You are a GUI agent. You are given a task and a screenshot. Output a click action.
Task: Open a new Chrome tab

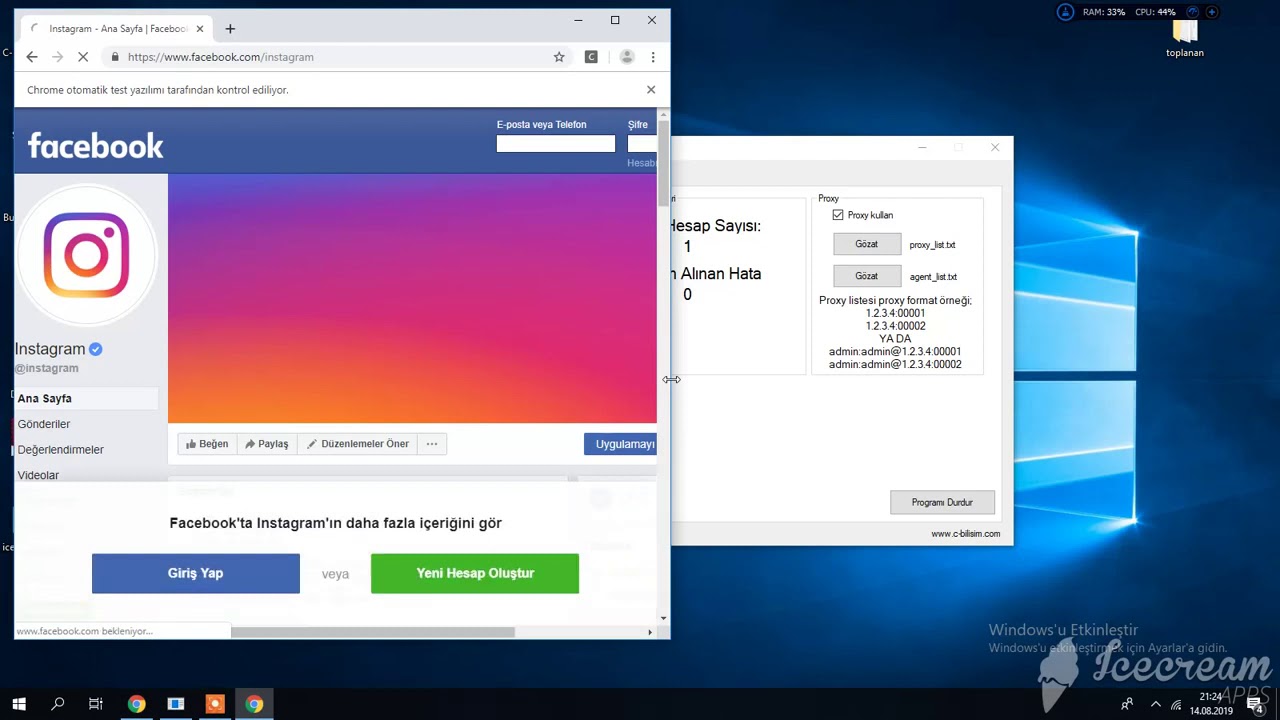tap(230, 29)
